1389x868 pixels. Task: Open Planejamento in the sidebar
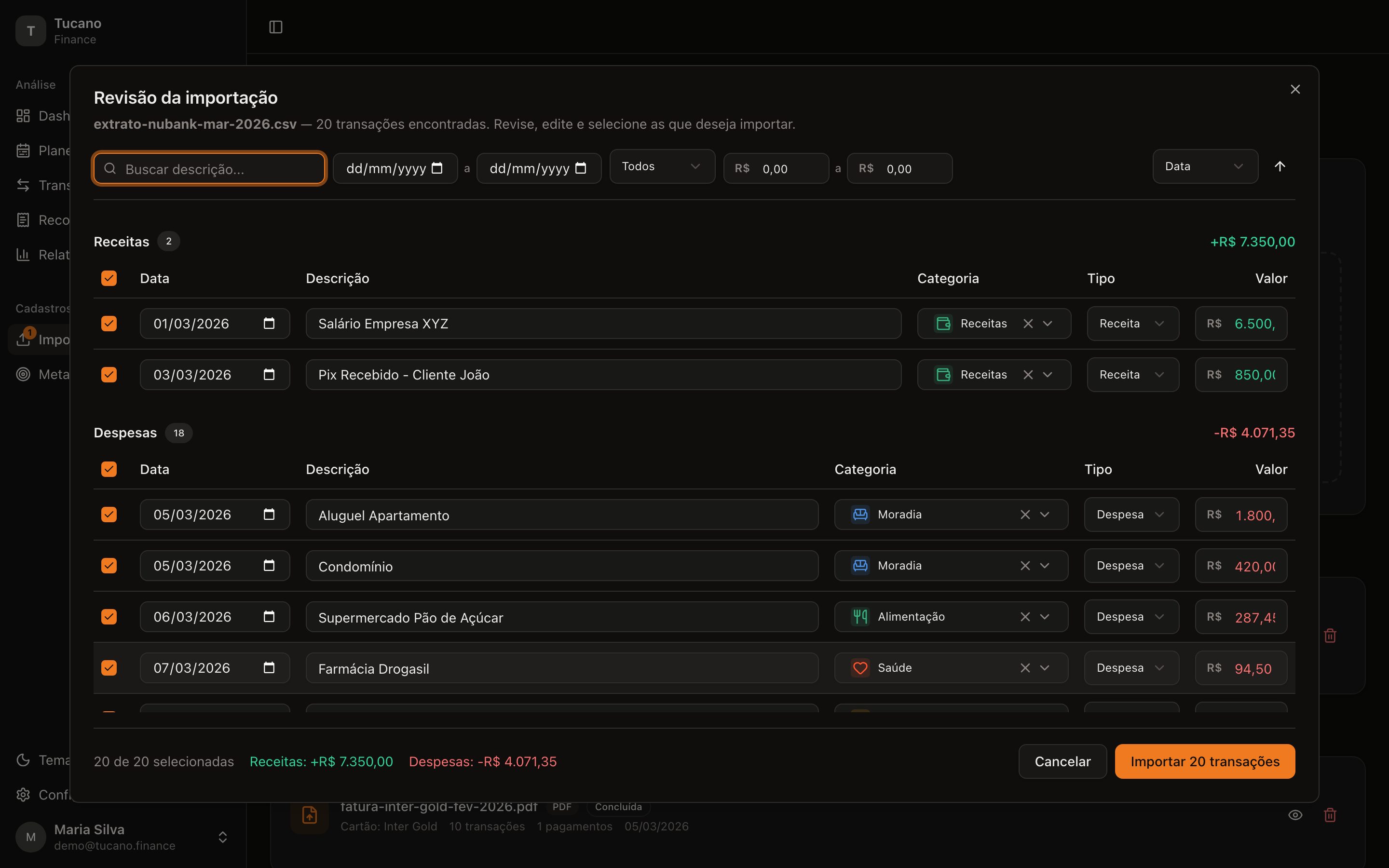click(x=43, y=150)
